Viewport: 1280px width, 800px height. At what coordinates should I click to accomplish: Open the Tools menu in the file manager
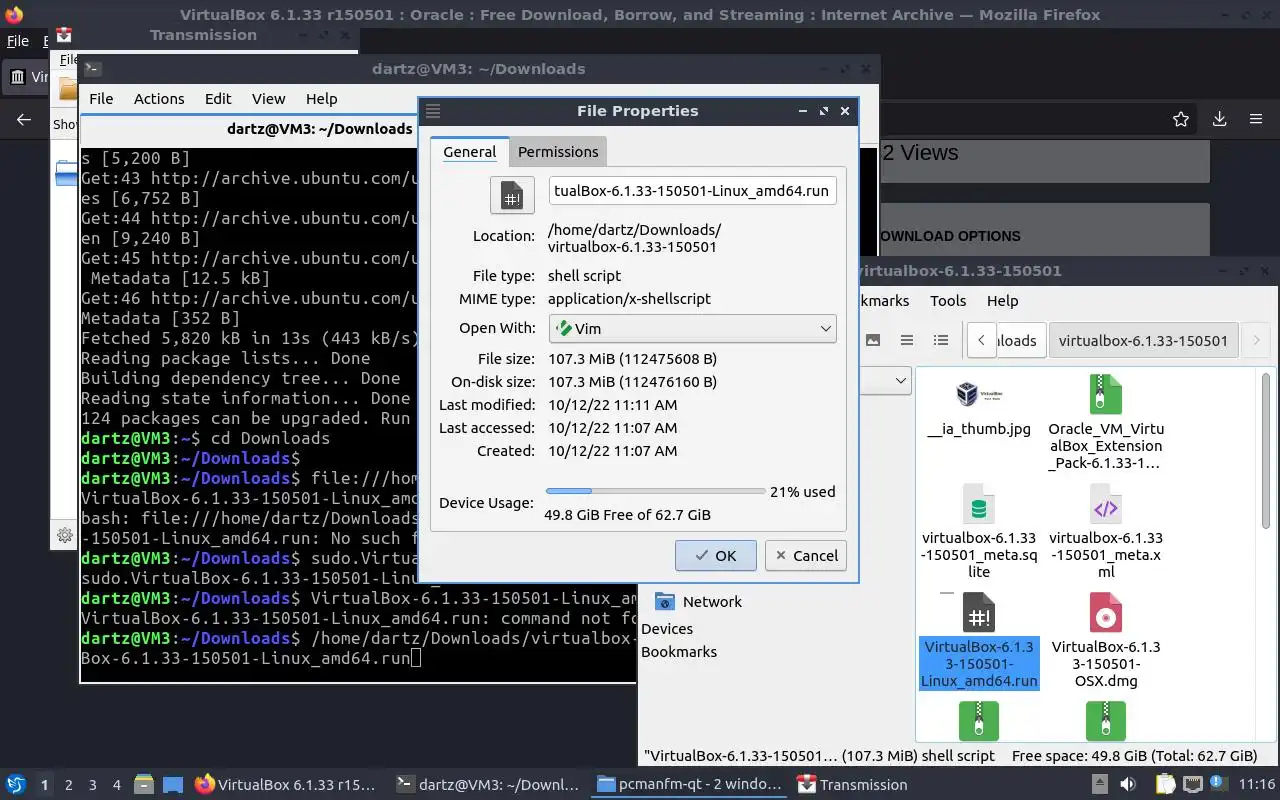(x=948, y=300)
